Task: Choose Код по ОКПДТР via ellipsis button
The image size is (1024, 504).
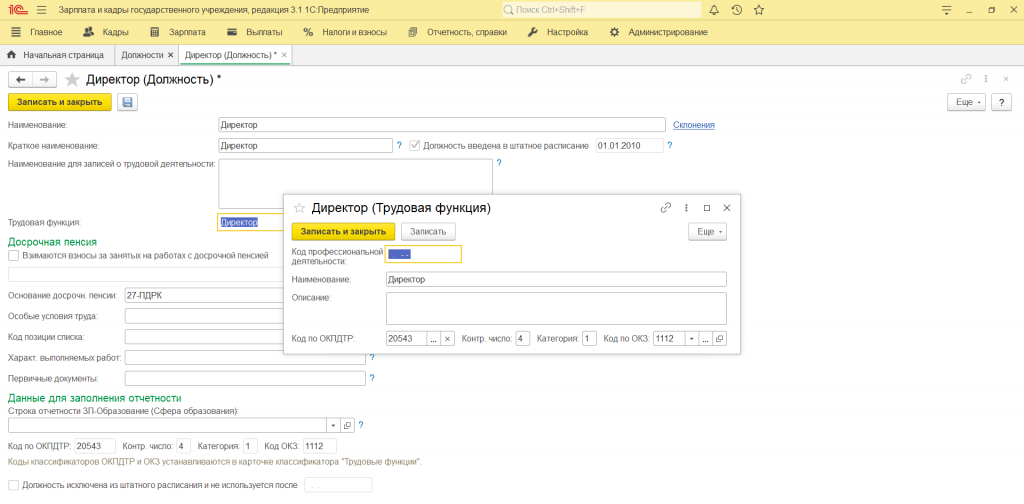Action: [x=434, y=339]
